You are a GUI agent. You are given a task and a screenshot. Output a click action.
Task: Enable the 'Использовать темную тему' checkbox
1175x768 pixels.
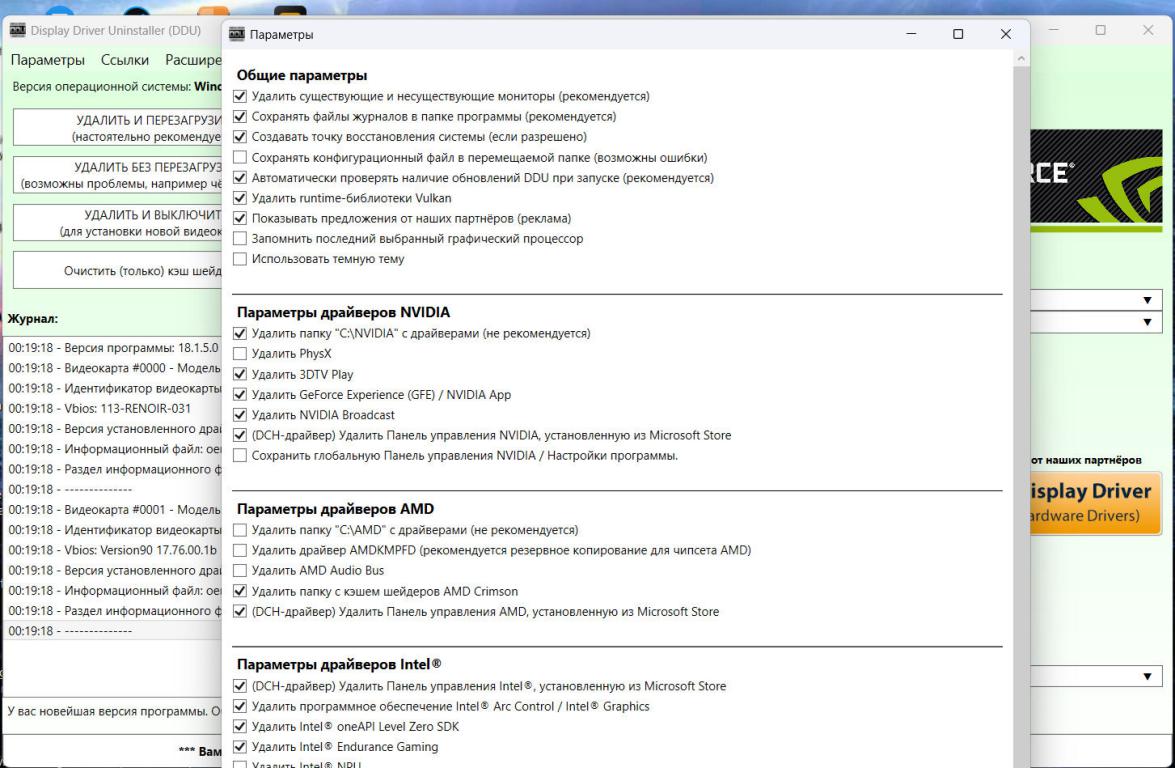point(239,259)
